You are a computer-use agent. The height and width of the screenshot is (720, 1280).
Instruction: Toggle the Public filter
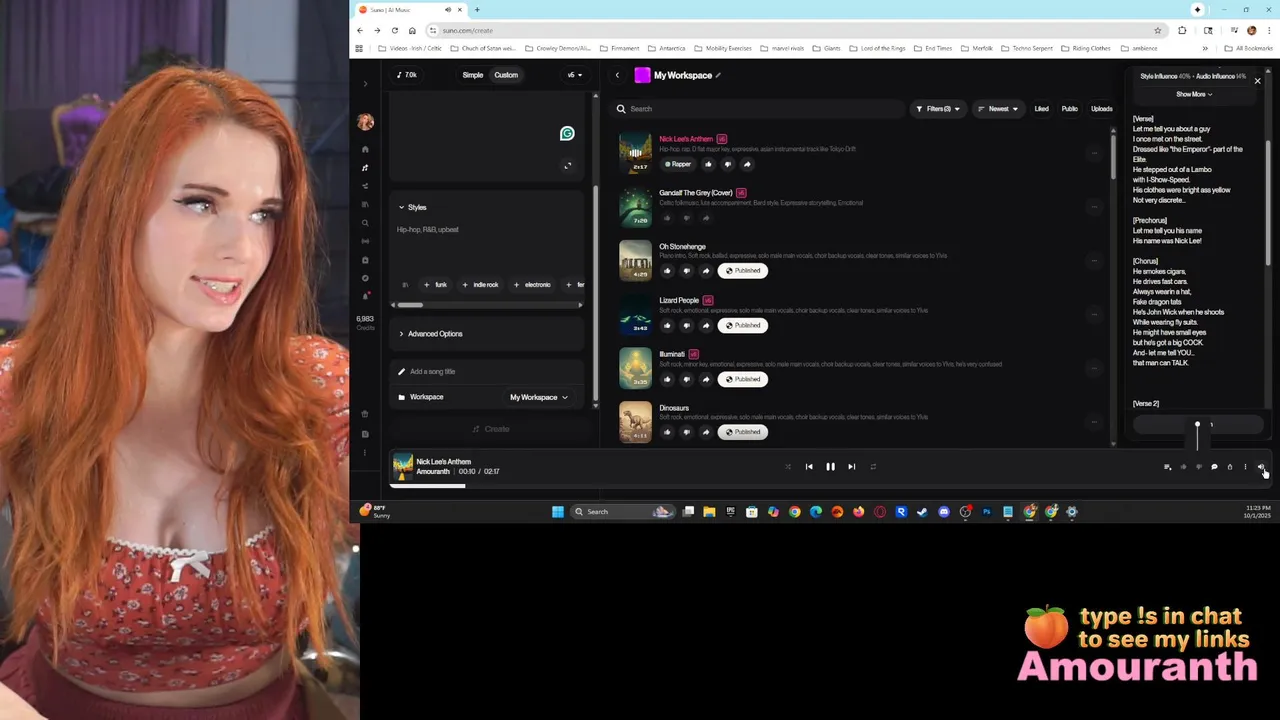(1069, 109)
